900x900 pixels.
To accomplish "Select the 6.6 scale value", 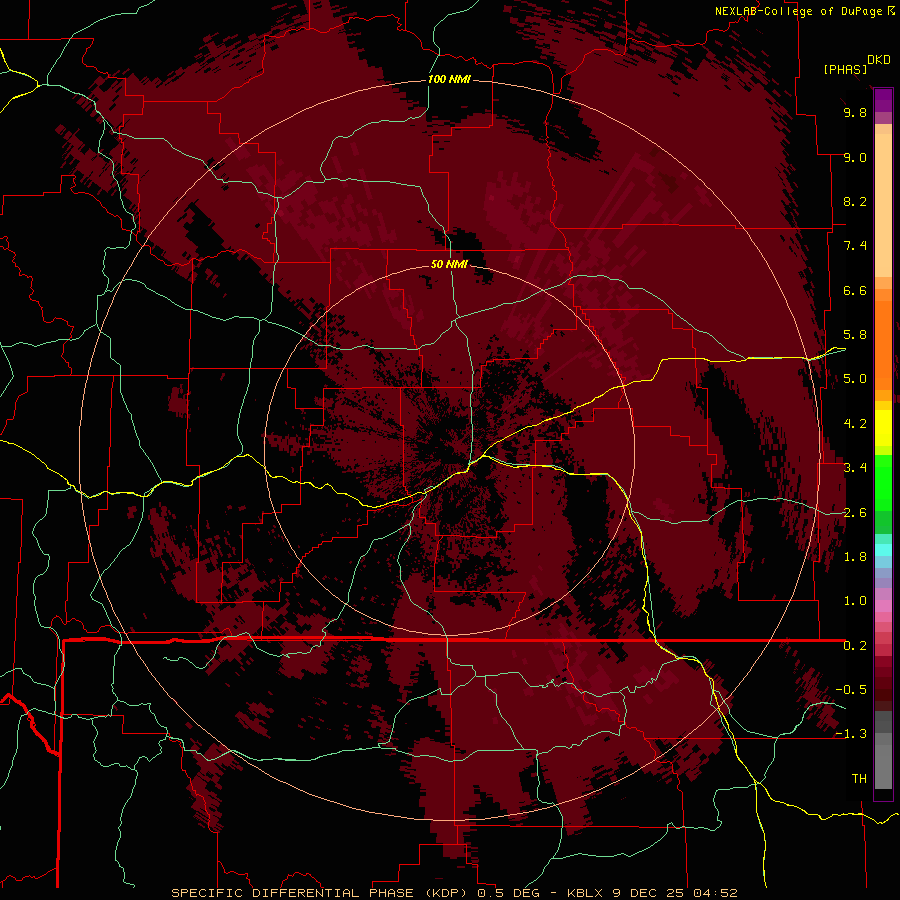I will point(855,290).
